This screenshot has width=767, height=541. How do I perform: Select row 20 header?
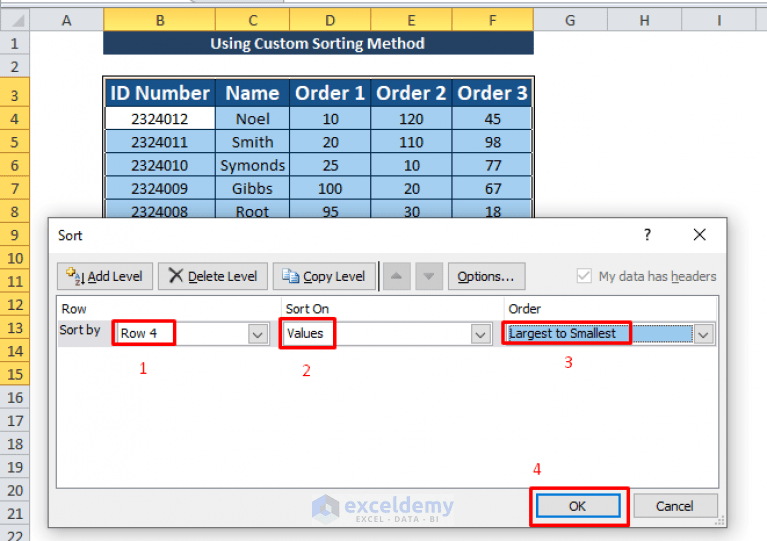[15, 490]
